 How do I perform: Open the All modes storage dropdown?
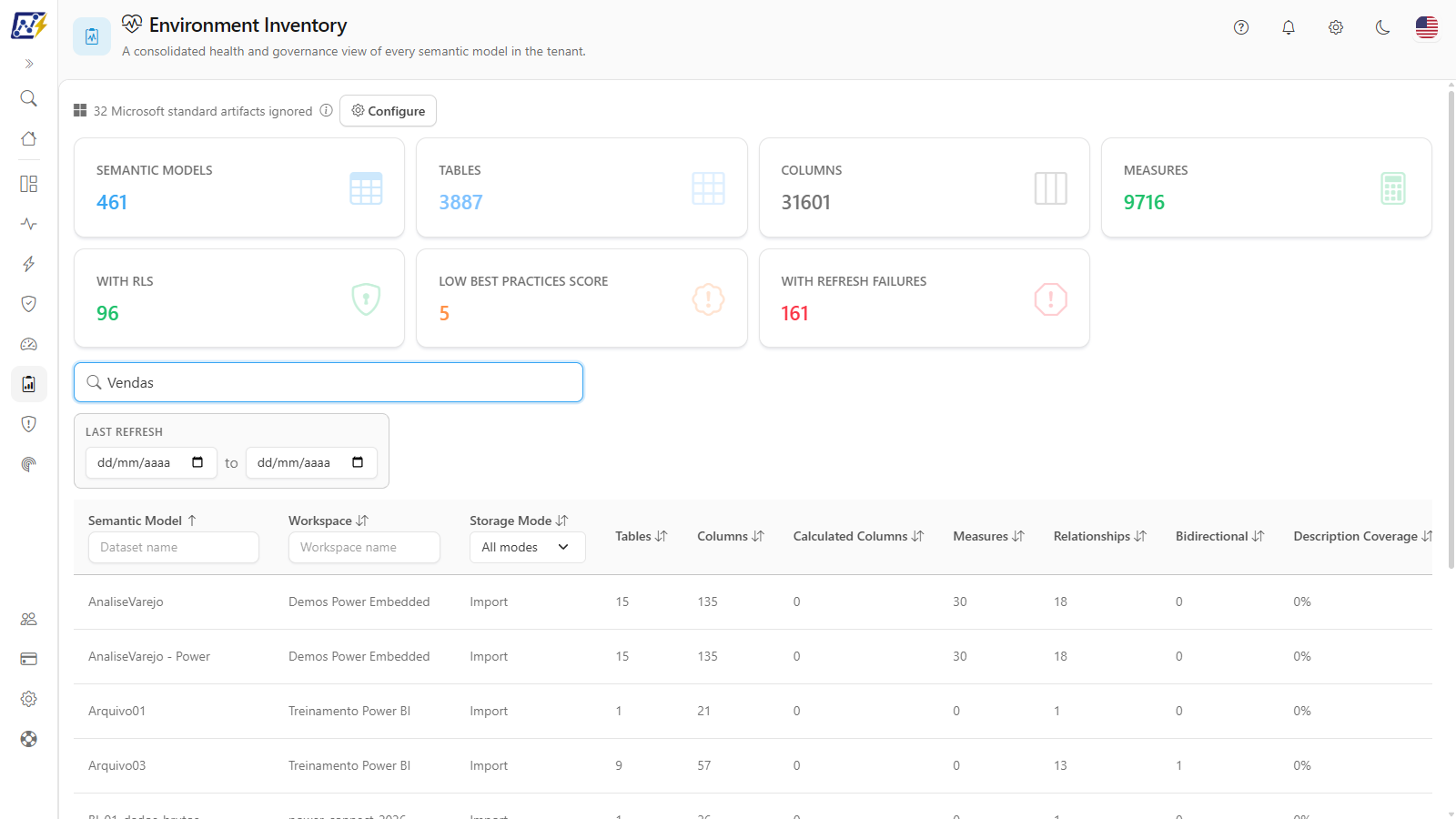coord(527,547)
